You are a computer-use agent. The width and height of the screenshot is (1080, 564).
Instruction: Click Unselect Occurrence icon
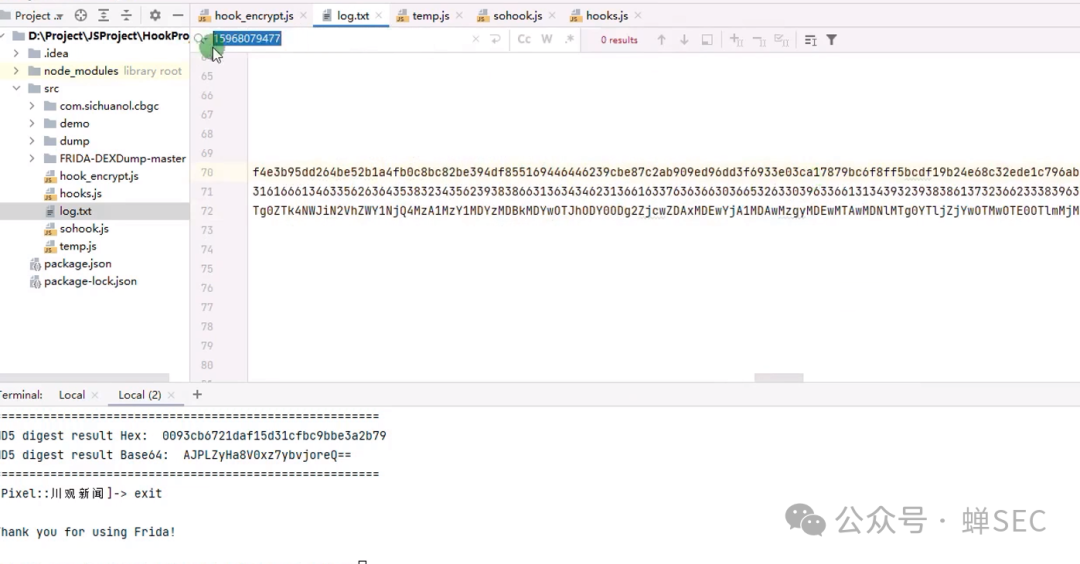pyautogui.click(x=759, y=40)
